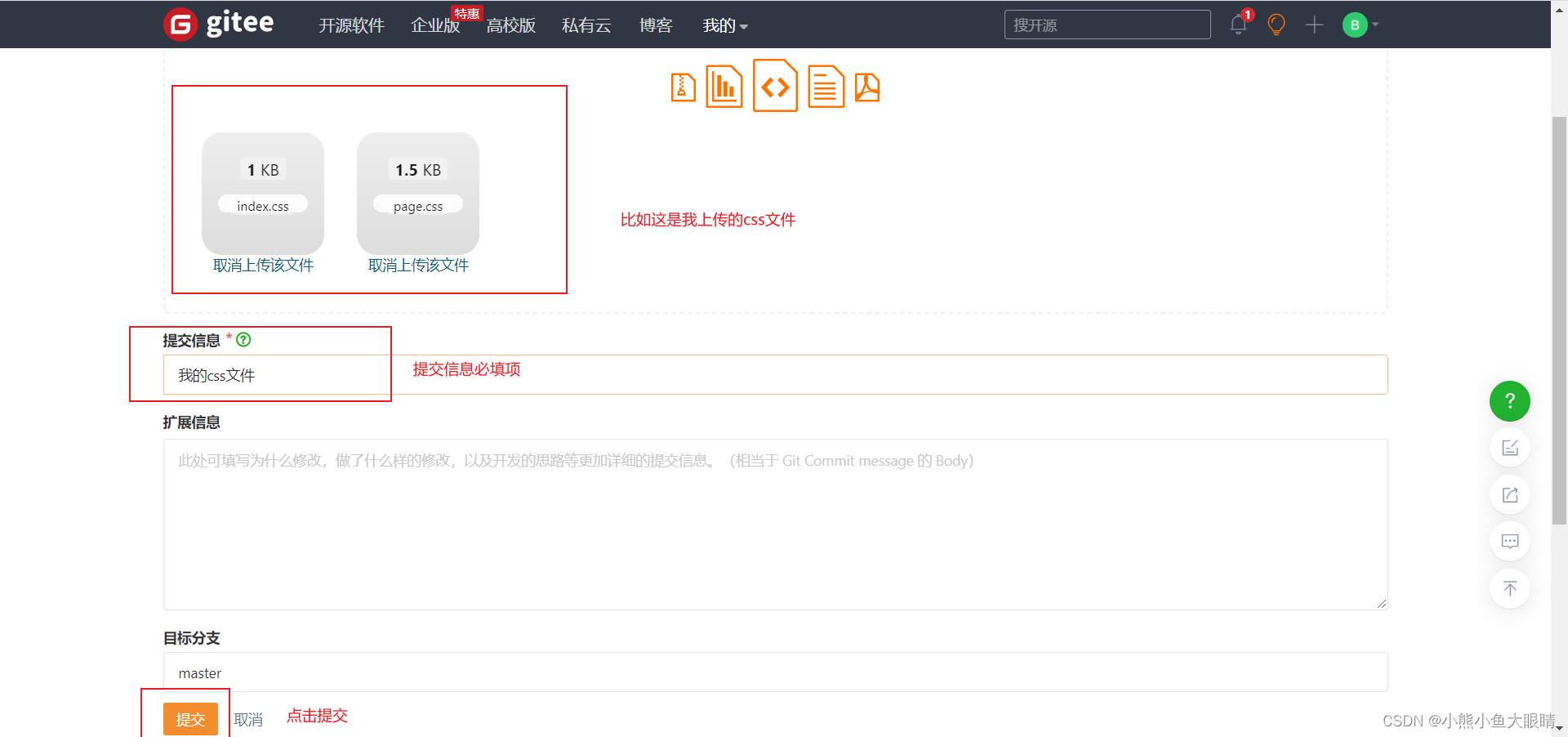Viewport: 1568px width, 737px height.
Task: Open the green user avatar menu
Action: tap(1360, 25)
